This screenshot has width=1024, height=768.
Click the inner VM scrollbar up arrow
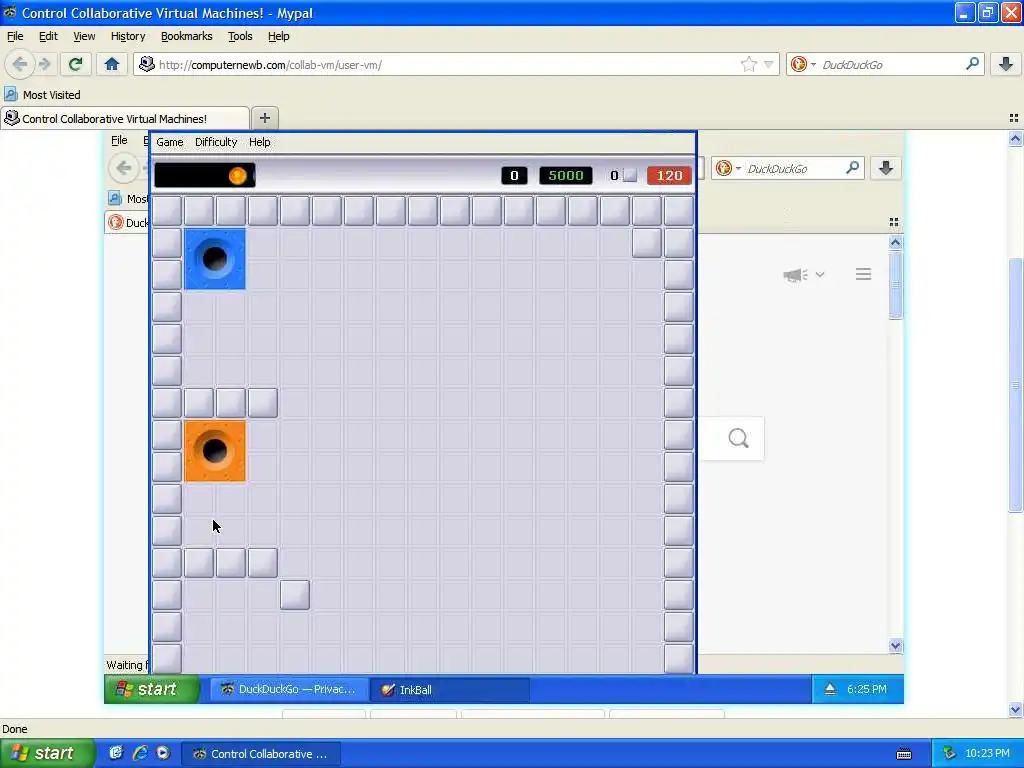pos(895,242)
